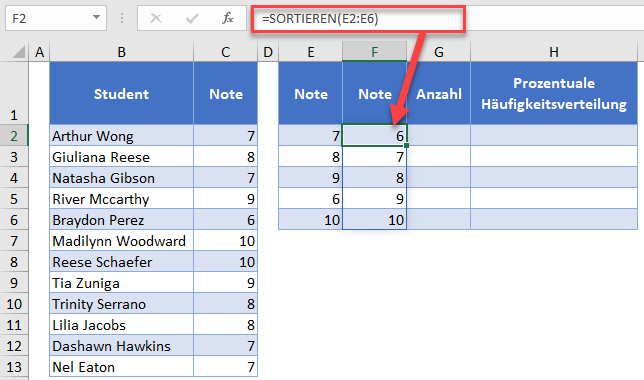Select row 9 header
Viewport: 644px width, 380px height.
pos(14,282)
